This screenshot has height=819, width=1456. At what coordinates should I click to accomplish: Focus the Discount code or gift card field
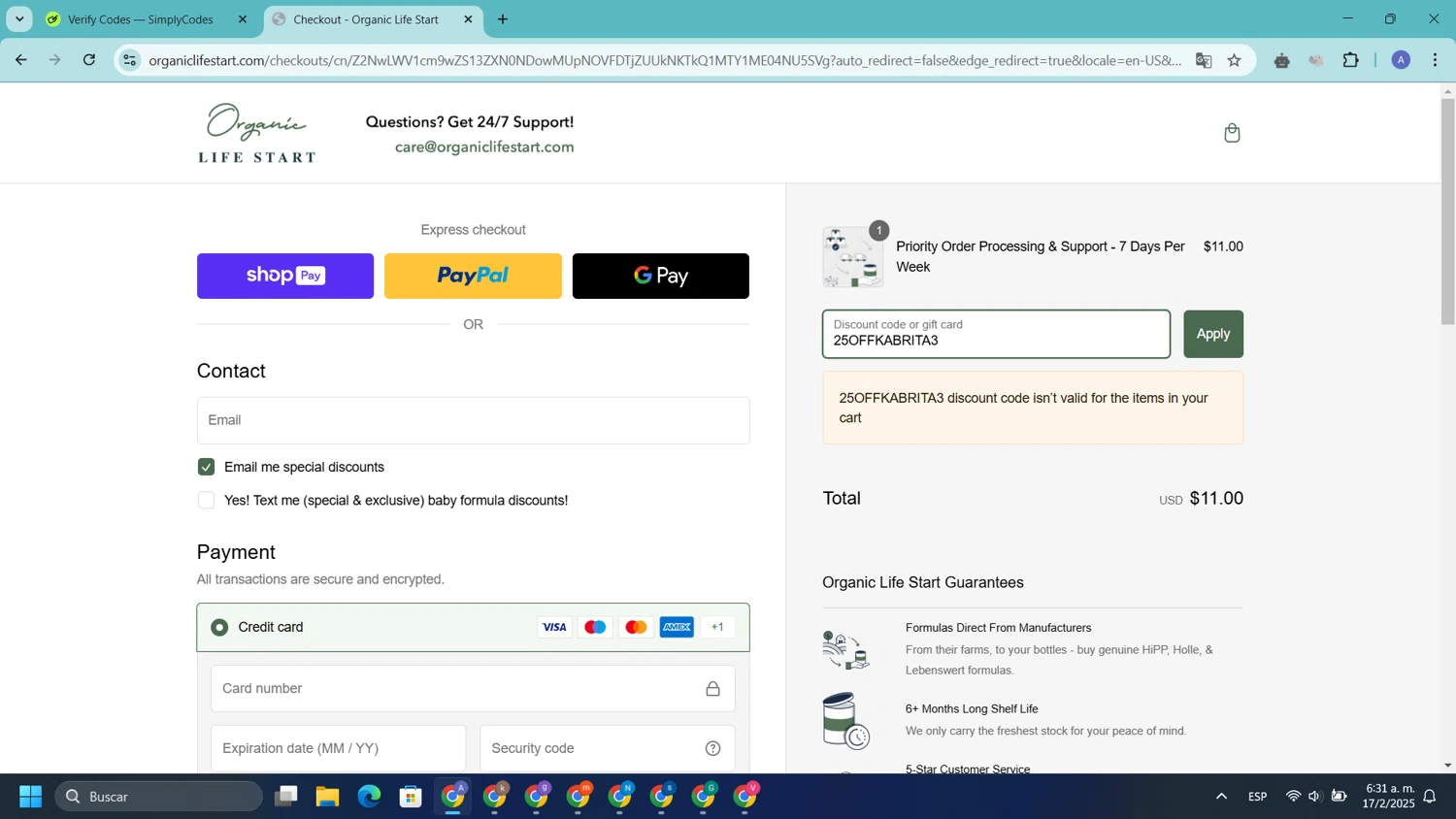(996, 334)
